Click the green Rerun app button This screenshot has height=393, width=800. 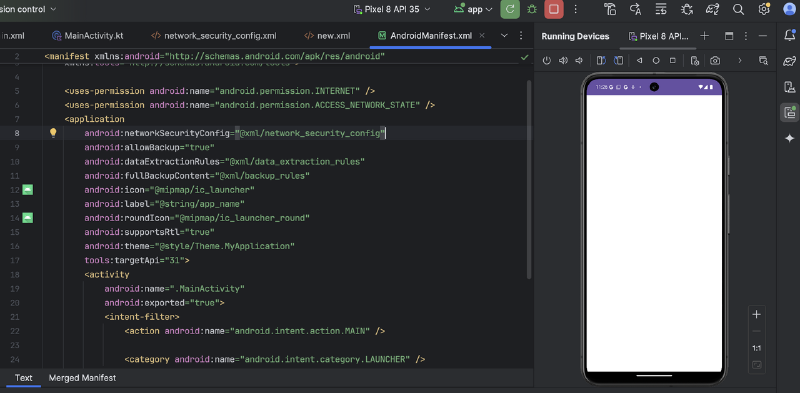pyautogui.click(x=510, y=9)
